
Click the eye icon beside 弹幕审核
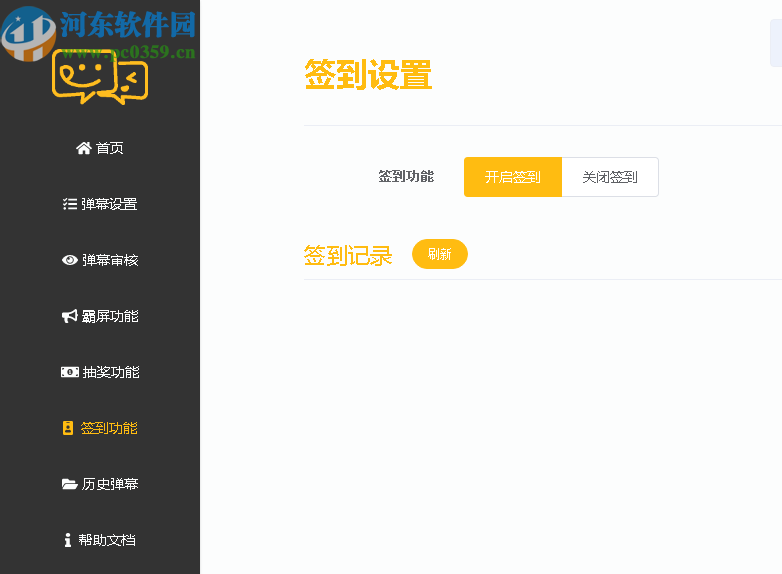(70, 260)
